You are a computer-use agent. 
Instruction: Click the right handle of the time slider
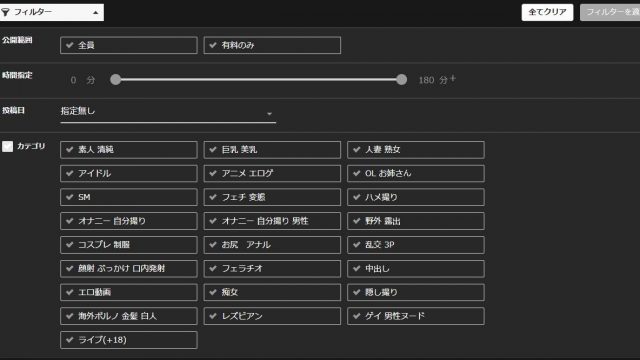click(402, 80)
